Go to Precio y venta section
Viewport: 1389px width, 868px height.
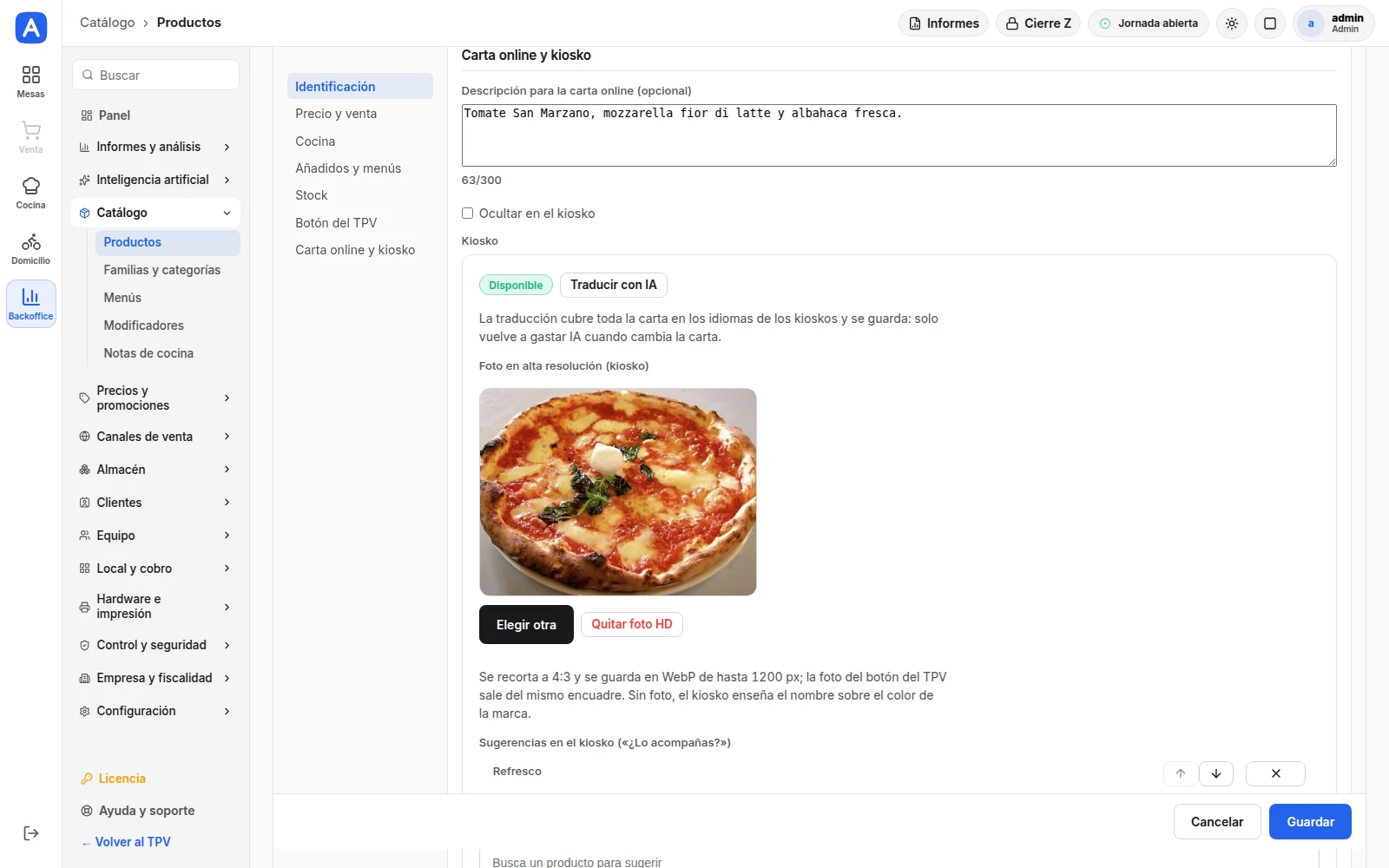tap(359, 114)
